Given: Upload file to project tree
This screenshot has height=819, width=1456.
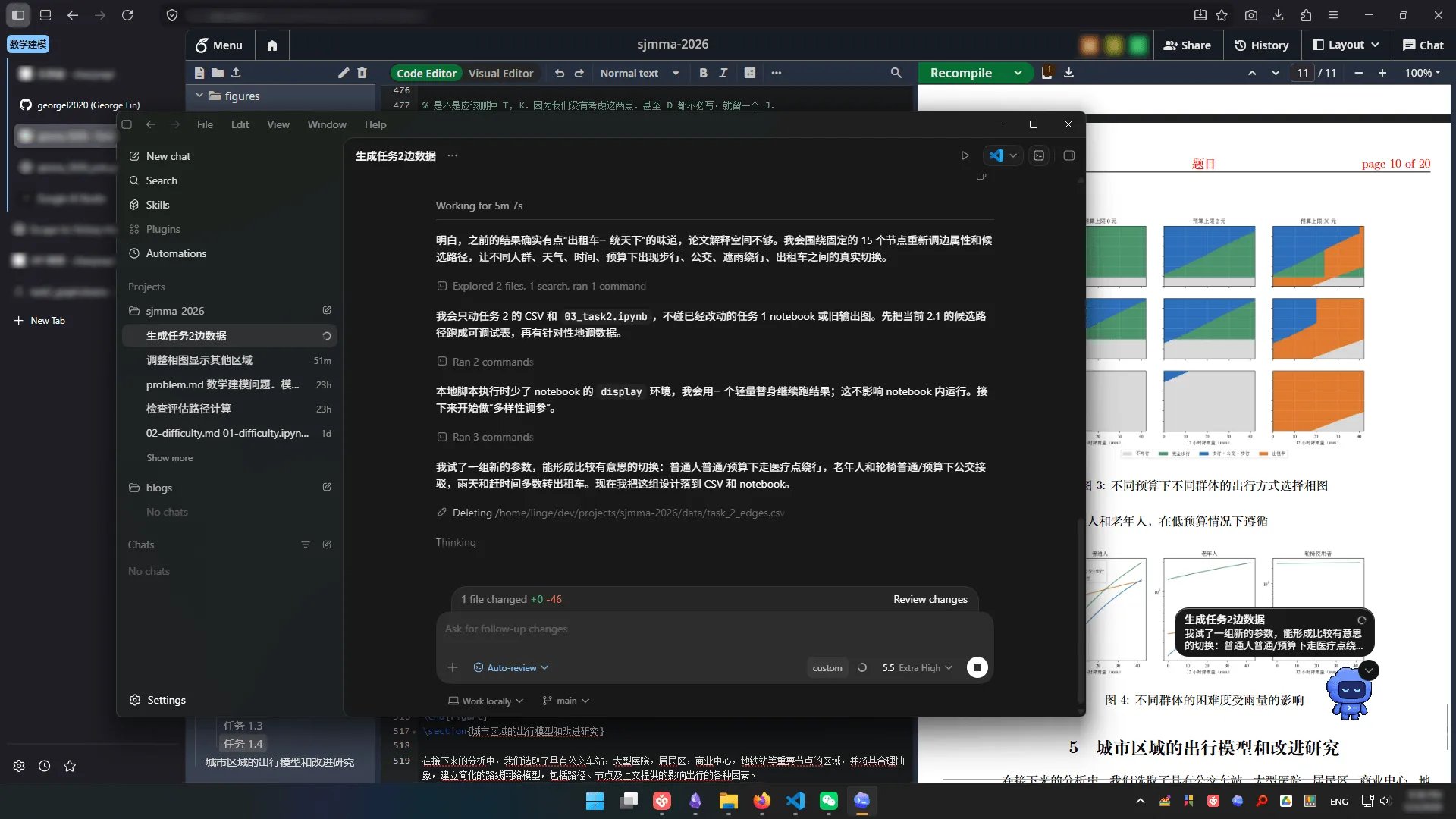Looking at the screenshot, I should point(236,73).
